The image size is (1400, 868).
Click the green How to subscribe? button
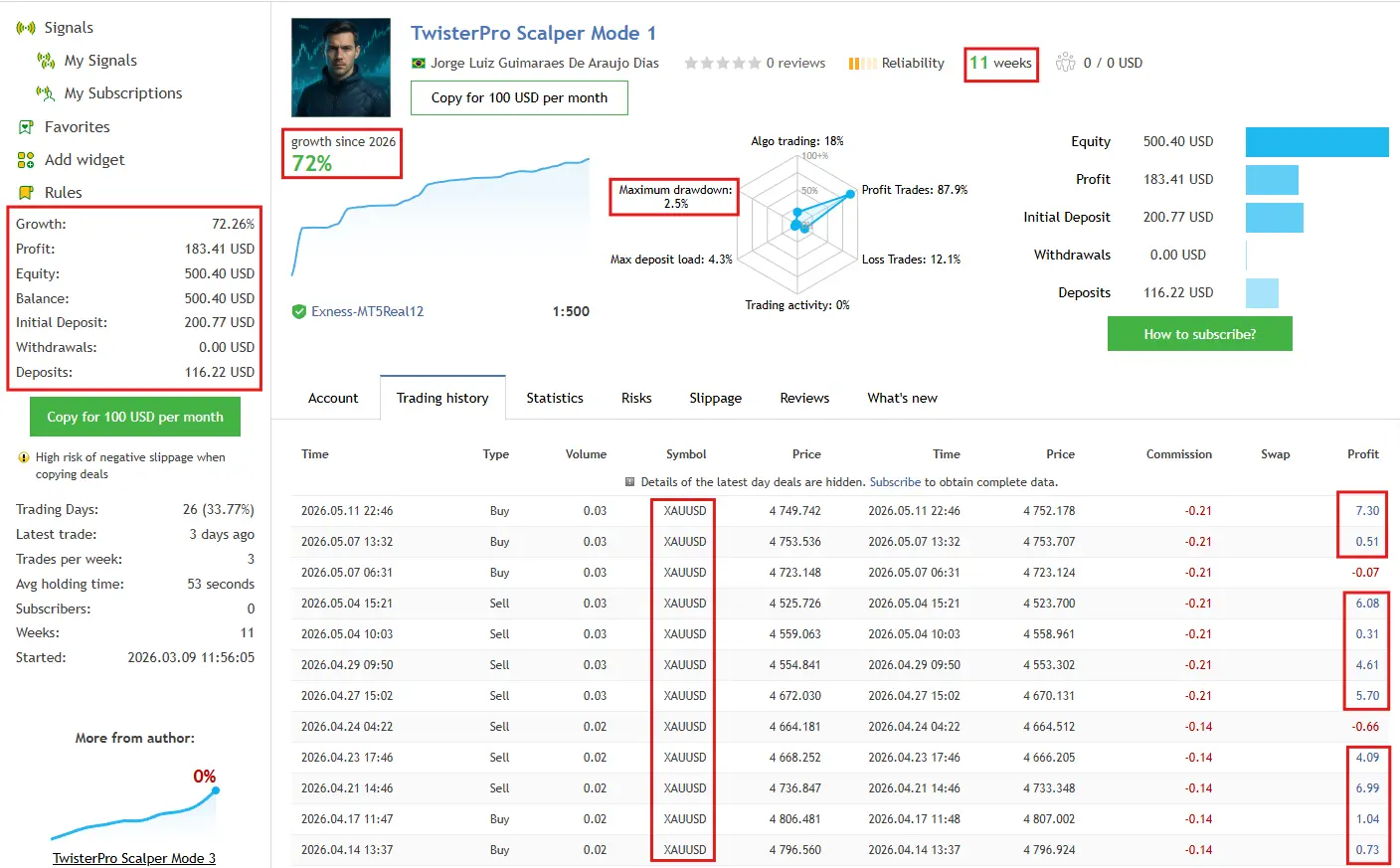coord(1200,334)
